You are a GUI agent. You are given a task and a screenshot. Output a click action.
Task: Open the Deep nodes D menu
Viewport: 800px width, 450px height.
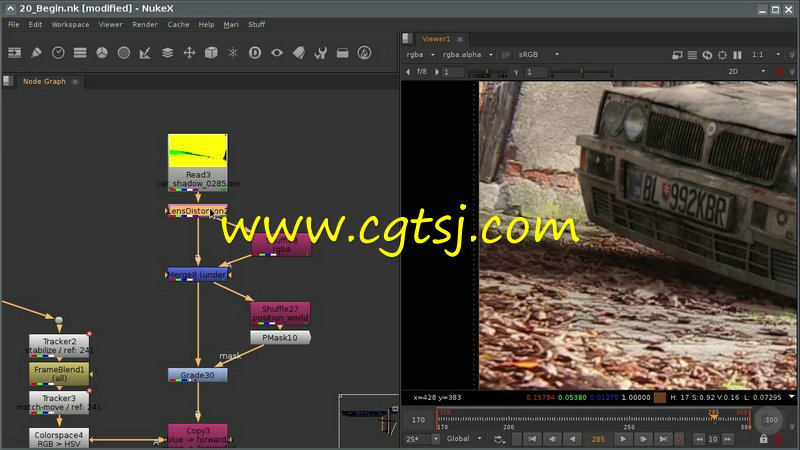coord(255,53)
